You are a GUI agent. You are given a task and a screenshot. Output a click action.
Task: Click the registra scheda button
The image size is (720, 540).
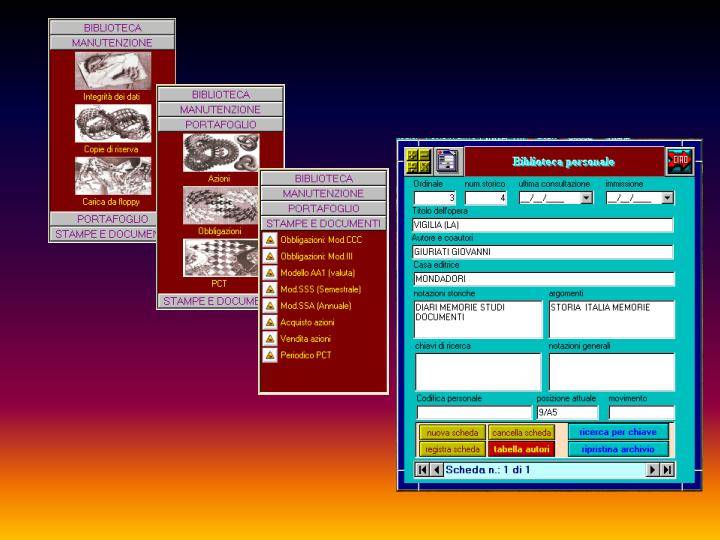452,449
